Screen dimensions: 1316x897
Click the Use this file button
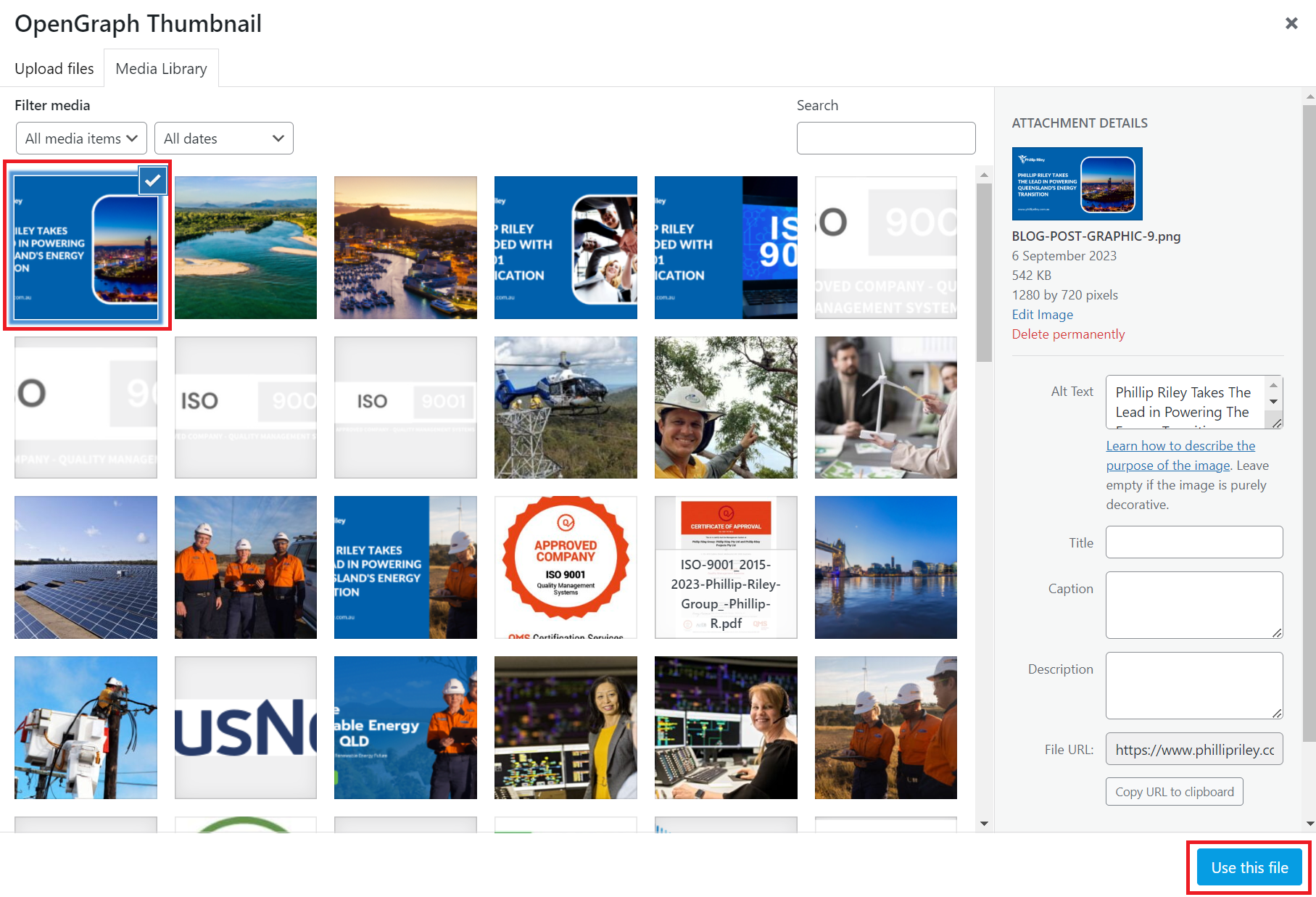(x=1249, y=867)
